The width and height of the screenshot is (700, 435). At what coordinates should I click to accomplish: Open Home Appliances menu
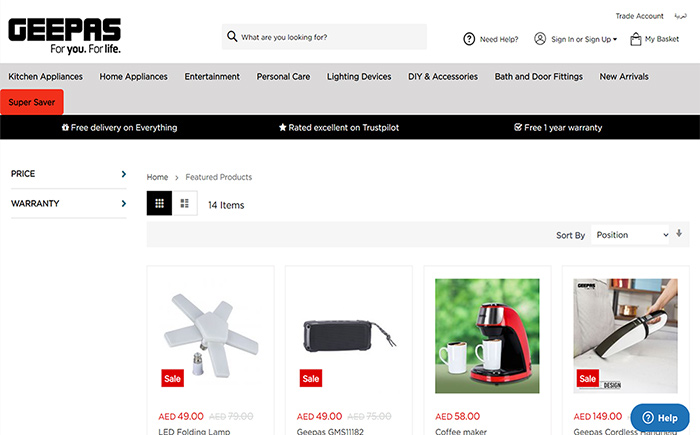tap(133, 76)
